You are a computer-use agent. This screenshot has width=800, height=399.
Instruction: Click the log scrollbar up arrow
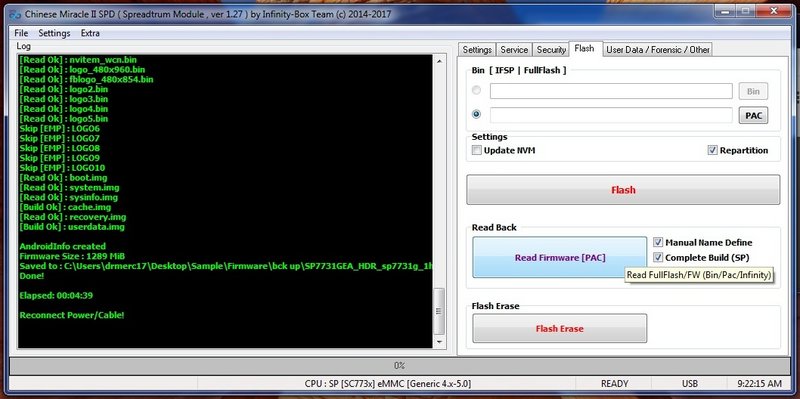[x=439, y=61]
